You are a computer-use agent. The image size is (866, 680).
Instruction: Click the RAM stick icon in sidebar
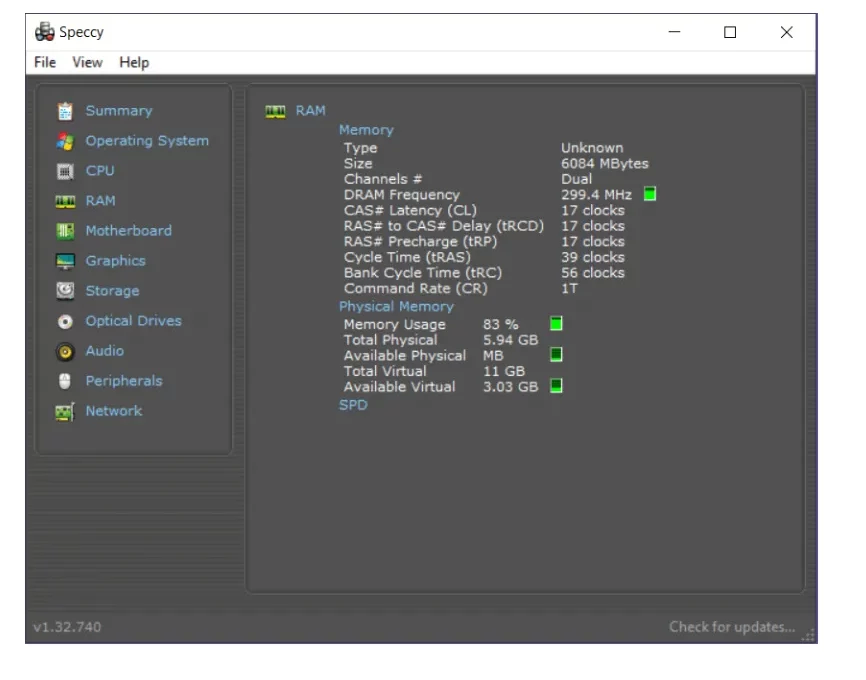[x=65, y=202]
